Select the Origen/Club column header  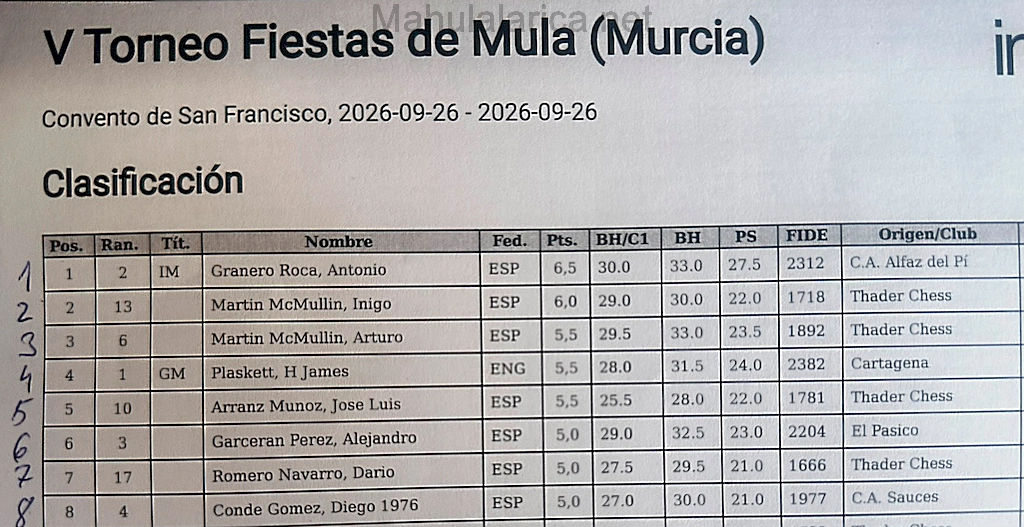pos(927,234)
